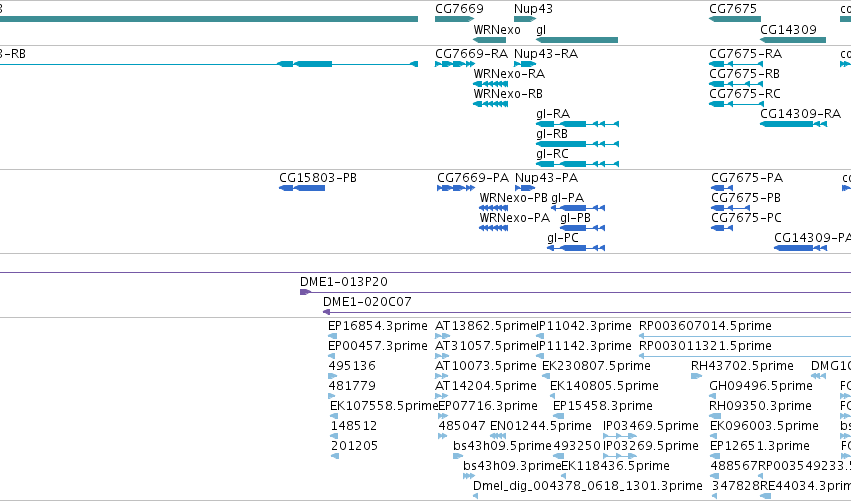Image resolution: width=851 pixels, height=501 pixels.
Task: Select EST bs43h09.3prime
Action: (511, 466)
